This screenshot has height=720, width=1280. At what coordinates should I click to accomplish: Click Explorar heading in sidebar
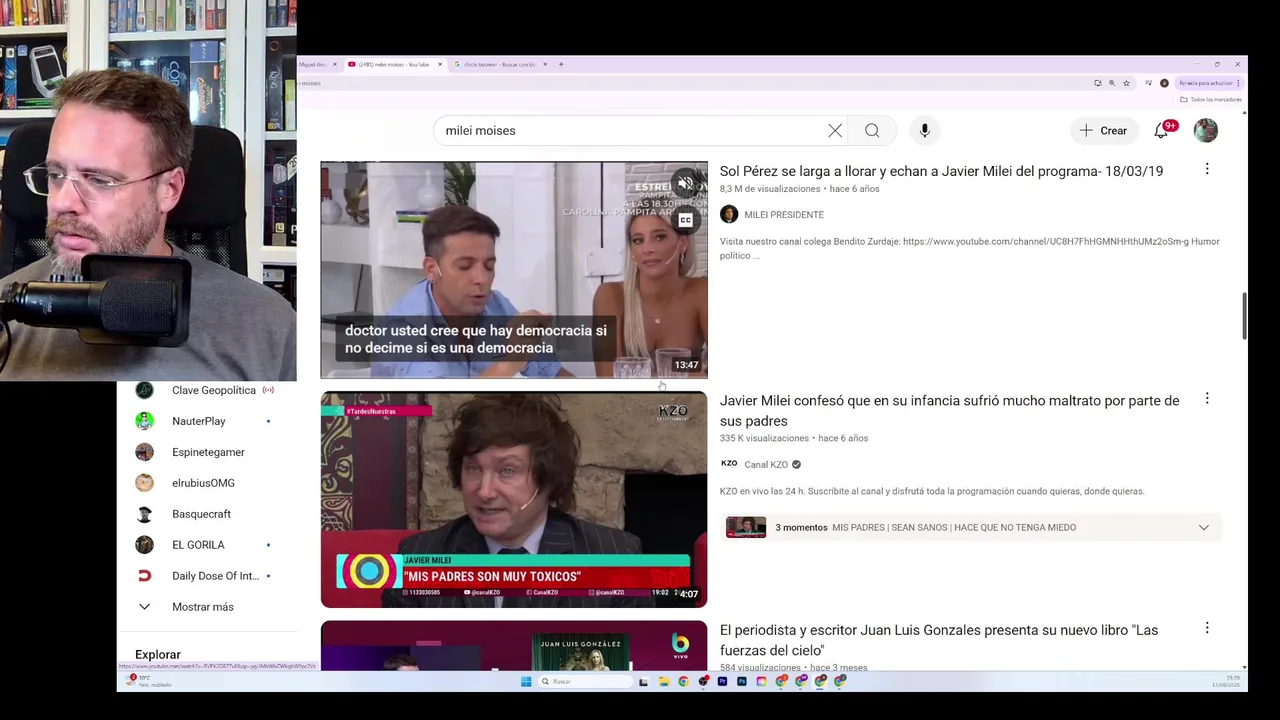158,654
